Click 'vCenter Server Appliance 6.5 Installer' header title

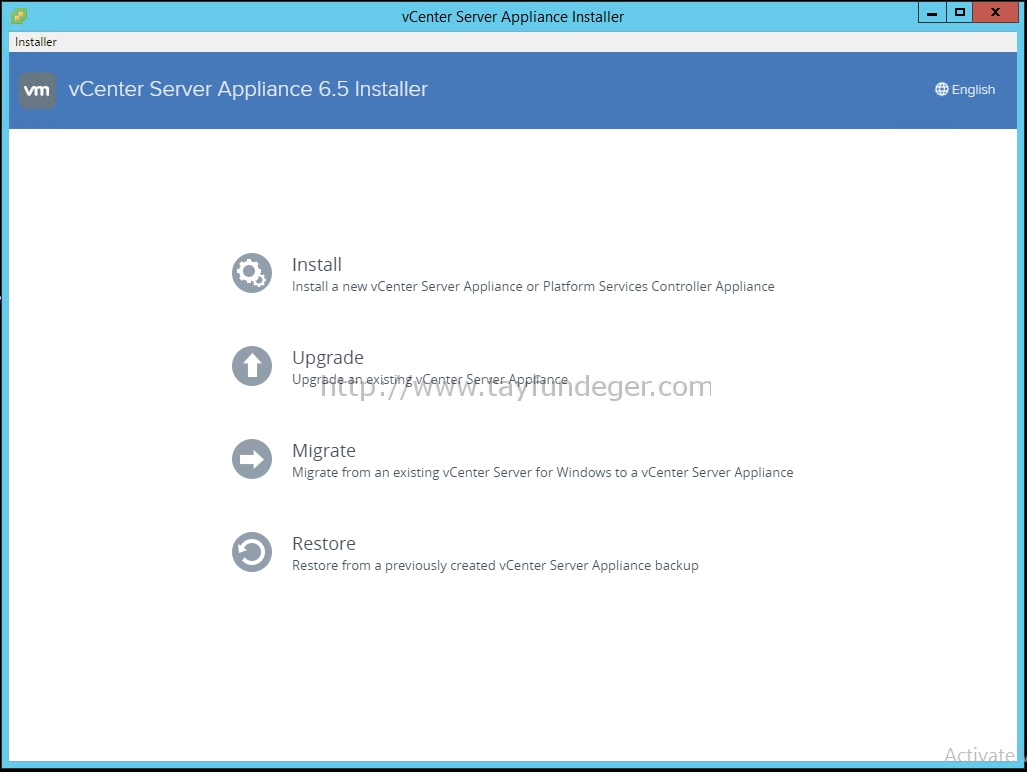(248, 89)
